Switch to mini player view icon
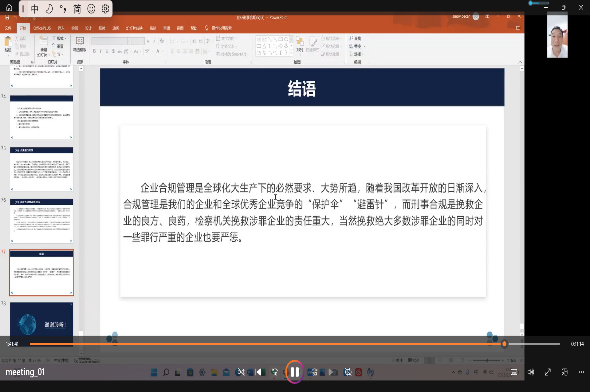590x392 pixels. click(565, 372)
